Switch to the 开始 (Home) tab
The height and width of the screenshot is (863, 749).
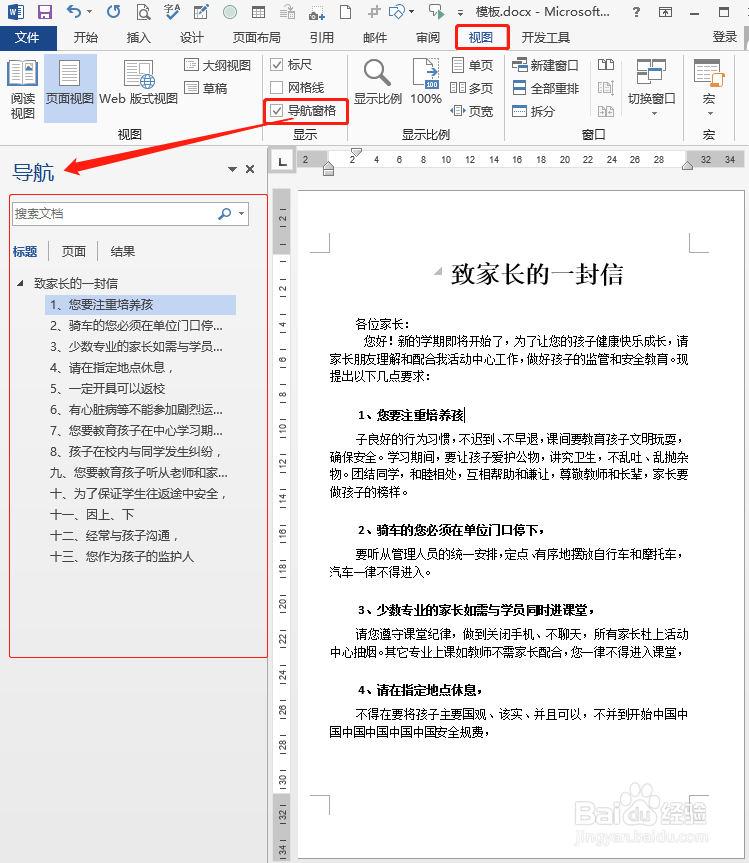coord(86,37)
